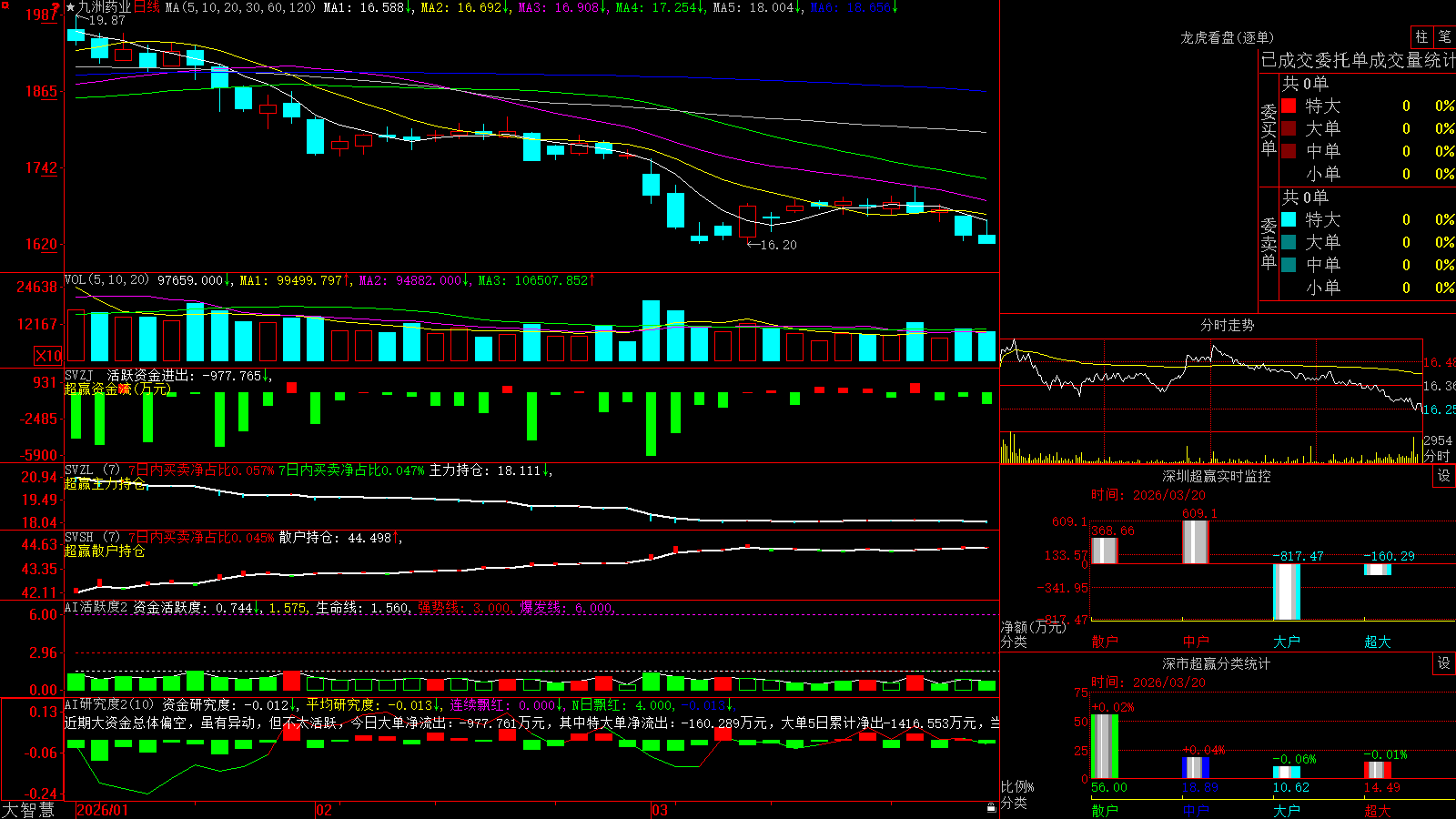Toggle the 日线 period label
This screenshot has height=819, width=1456.
(147, 7)
